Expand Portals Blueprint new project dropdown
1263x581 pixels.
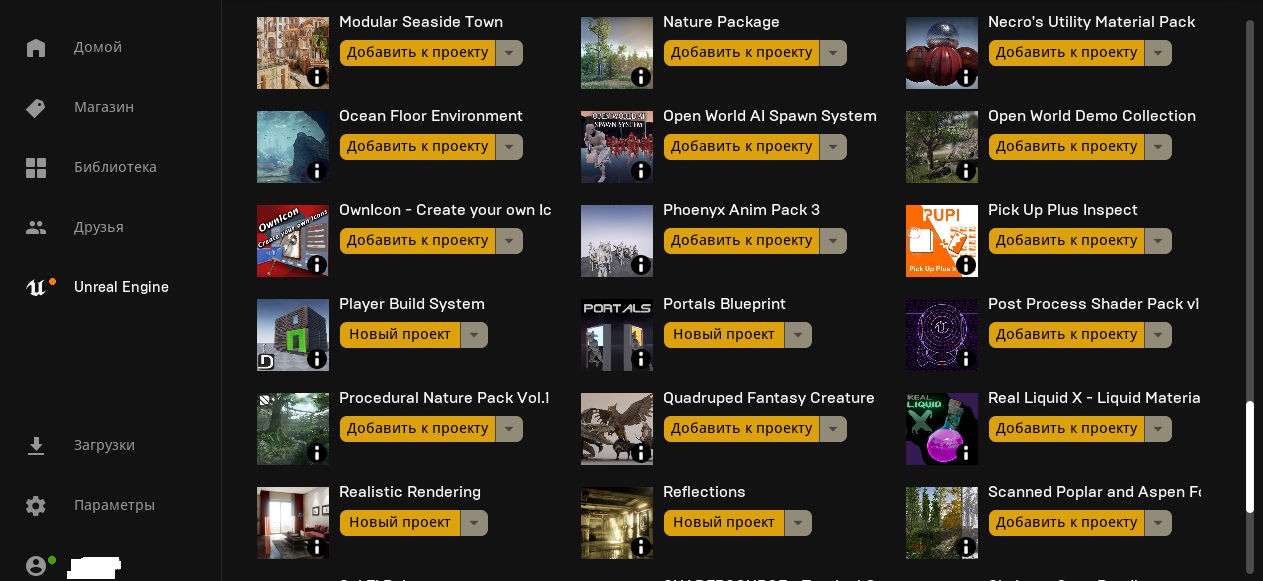click(798, 334)
